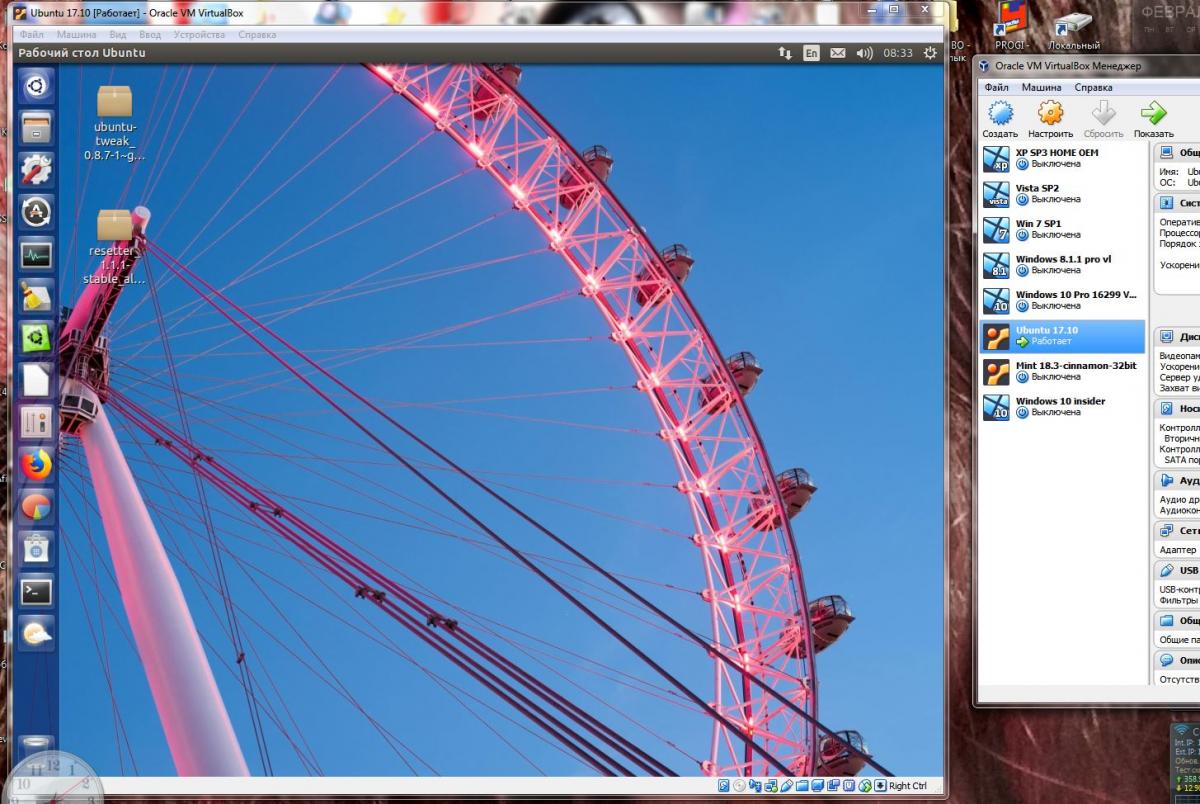
Task: Open the Устройства menu in the VM window
Action: click(199, 34)
